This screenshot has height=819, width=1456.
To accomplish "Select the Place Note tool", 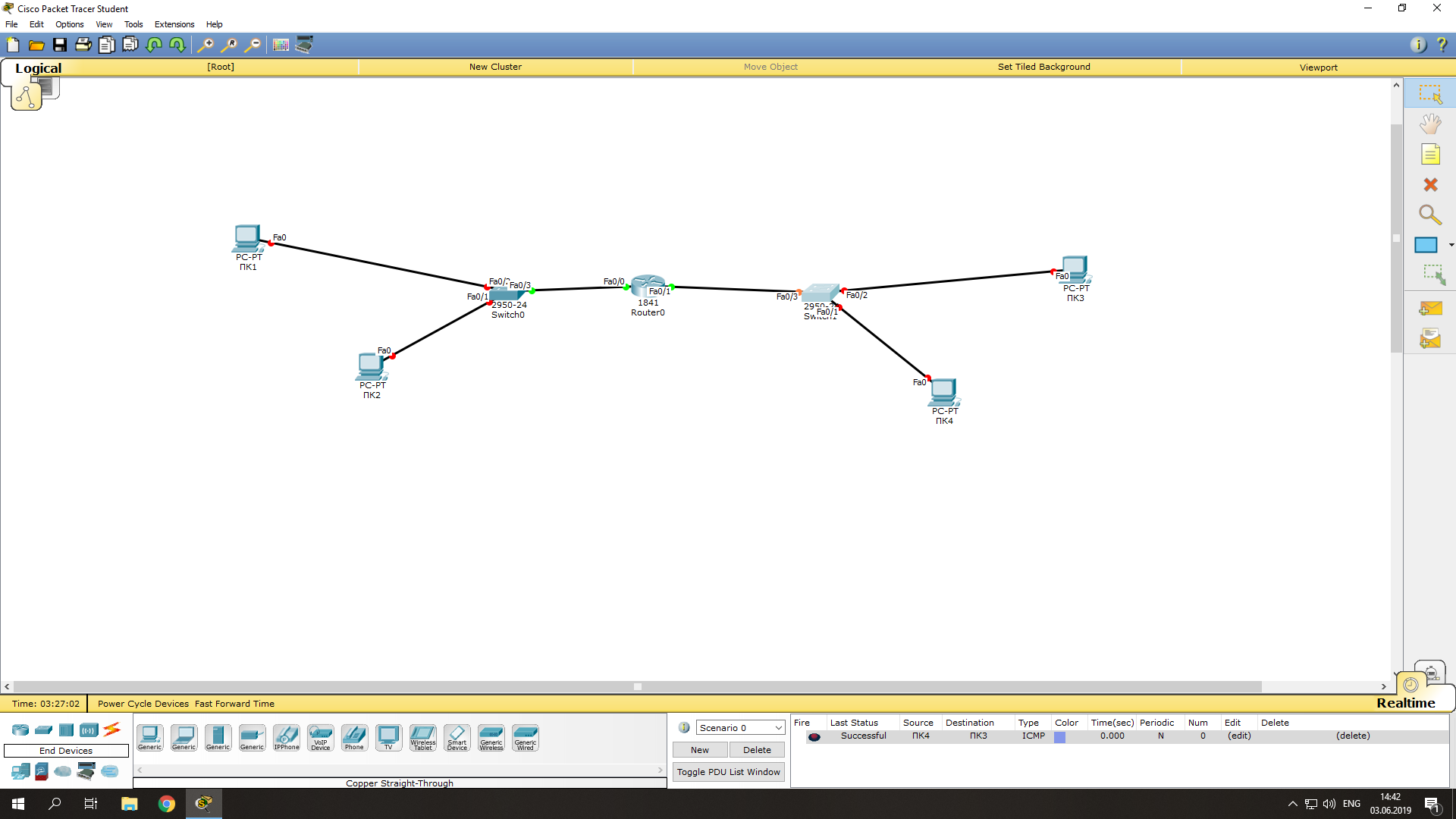I will click(1430, 154).
